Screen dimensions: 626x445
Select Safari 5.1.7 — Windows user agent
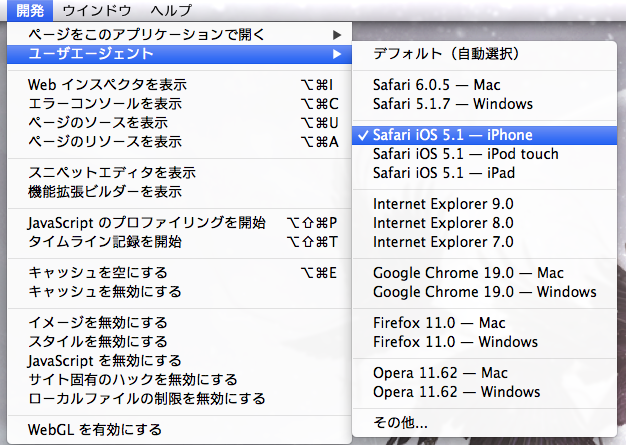tap(484, 104)
